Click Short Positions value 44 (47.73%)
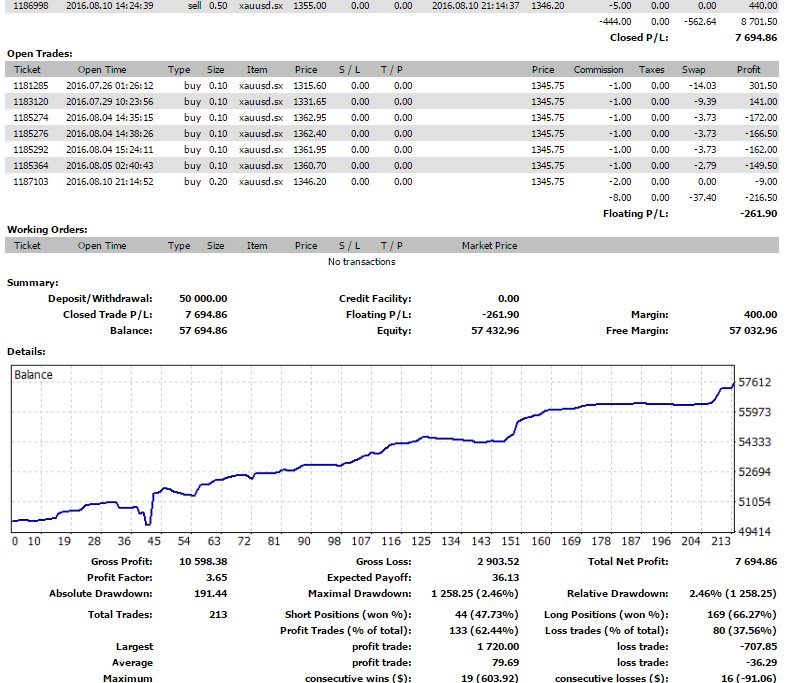The width and height of the screenshot is (795, 683). pyautogui.click(x=487, y=615)
